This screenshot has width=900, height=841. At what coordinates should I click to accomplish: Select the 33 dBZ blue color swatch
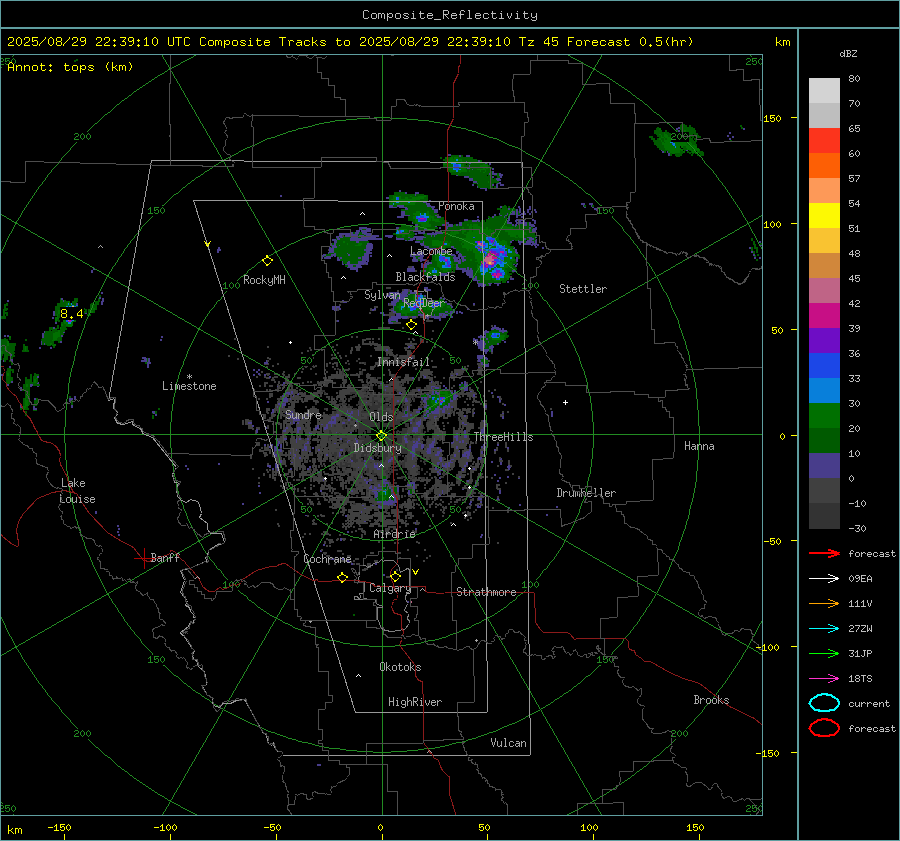pyautogui.click(x=824, y=366)
